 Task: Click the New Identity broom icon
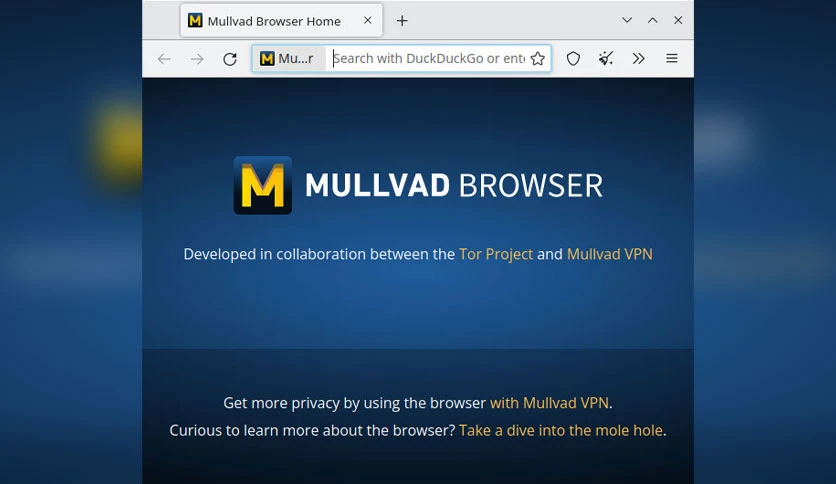click(606, 59)
